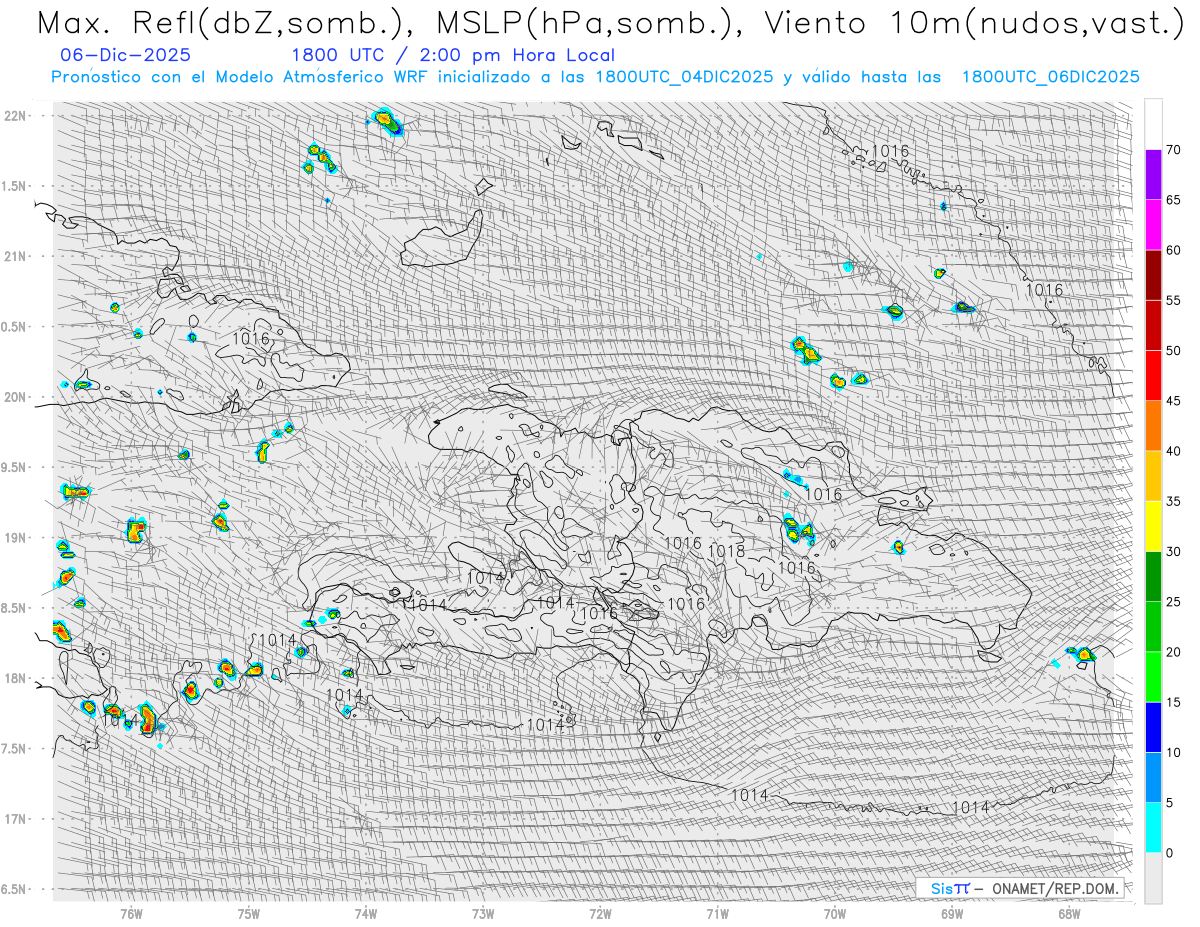Click the date '06-Dic-2025'
This screenshot has width=1200, height=927.
point(125,55)
